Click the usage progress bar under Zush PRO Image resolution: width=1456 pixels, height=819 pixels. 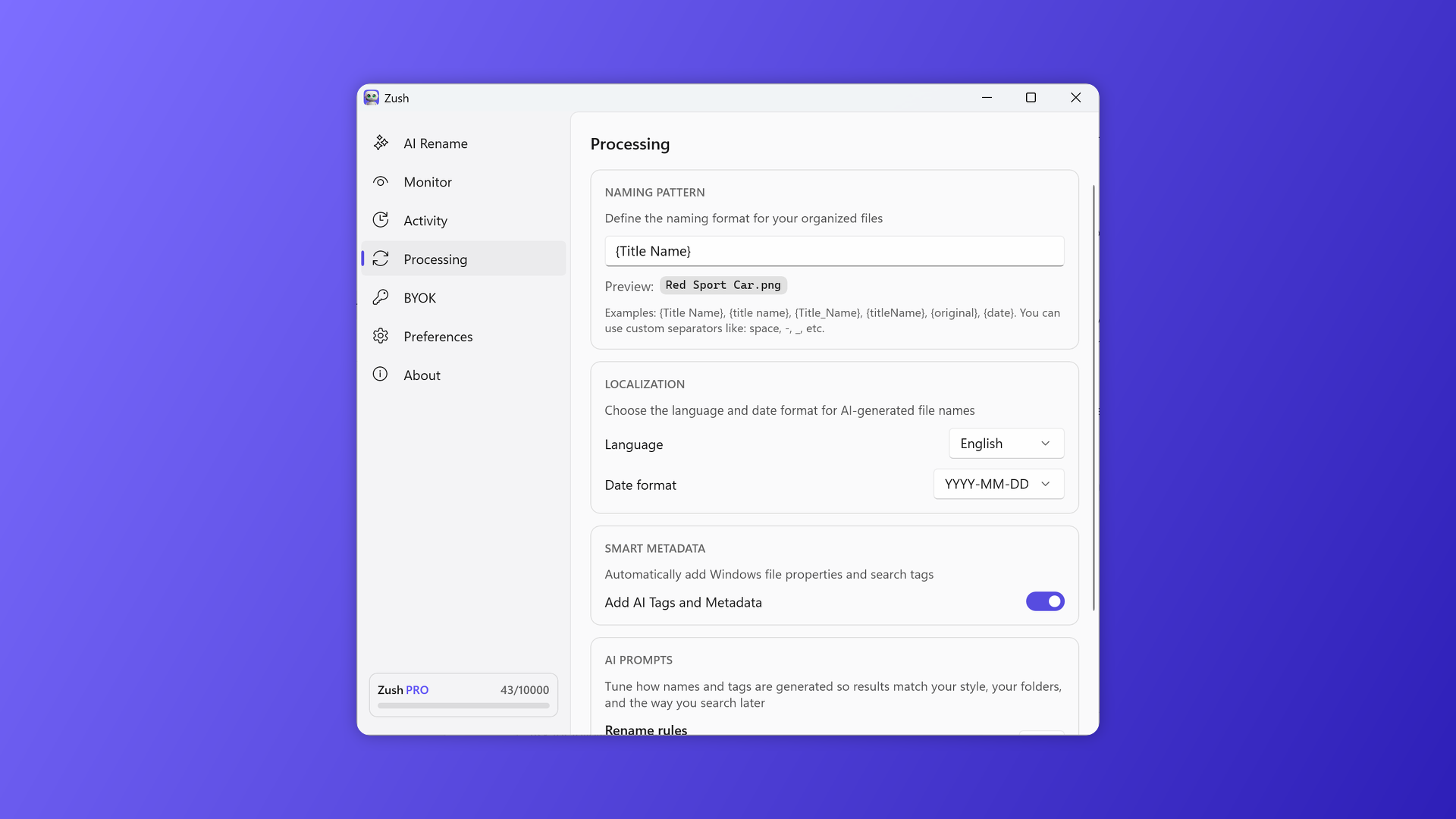click(x=463, y=706)
